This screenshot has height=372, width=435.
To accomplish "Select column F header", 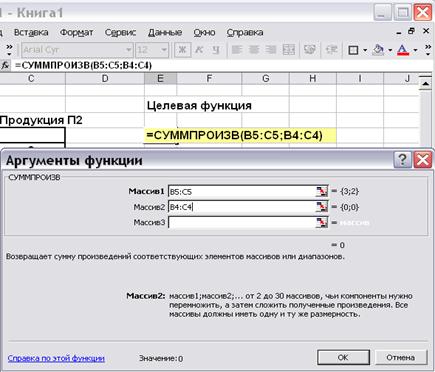I will [x=209, y=79].
